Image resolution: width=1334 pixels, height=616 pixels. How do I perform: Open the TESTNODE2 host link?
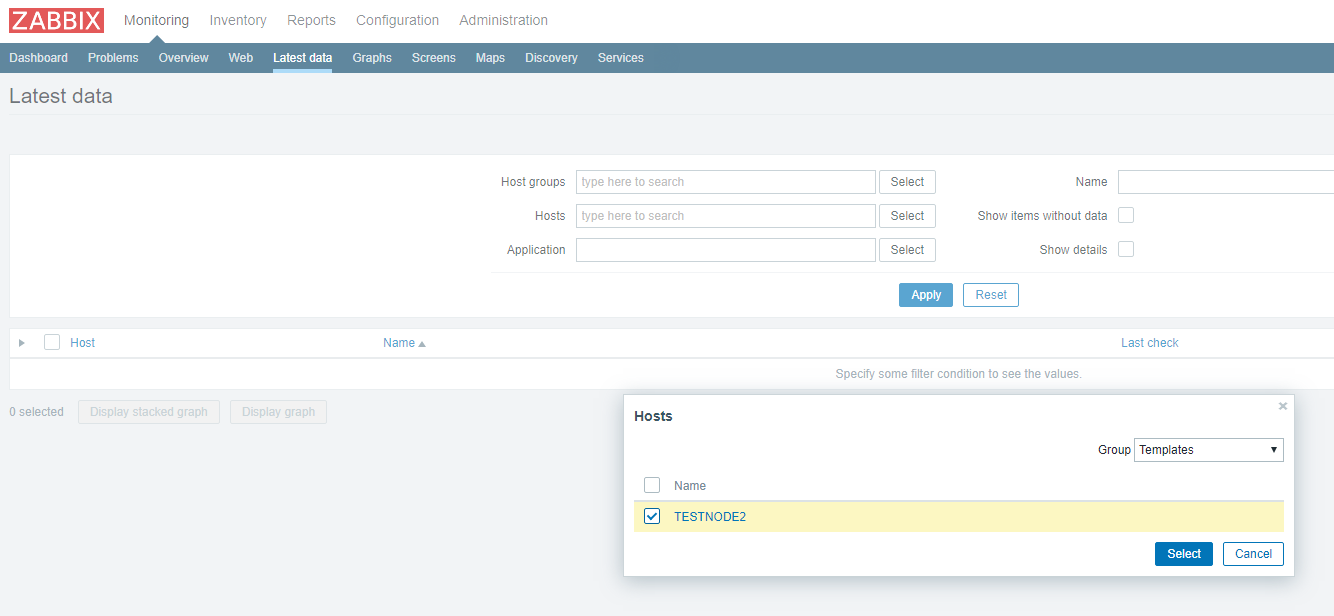[x=710, y=517]
